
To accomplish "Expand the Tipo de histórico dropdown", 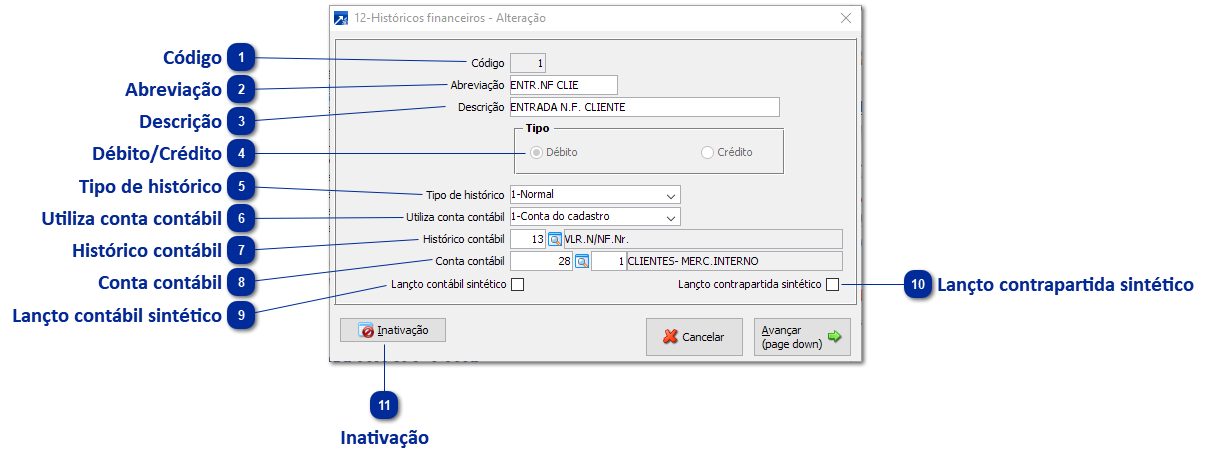I will tap(671, 194).
